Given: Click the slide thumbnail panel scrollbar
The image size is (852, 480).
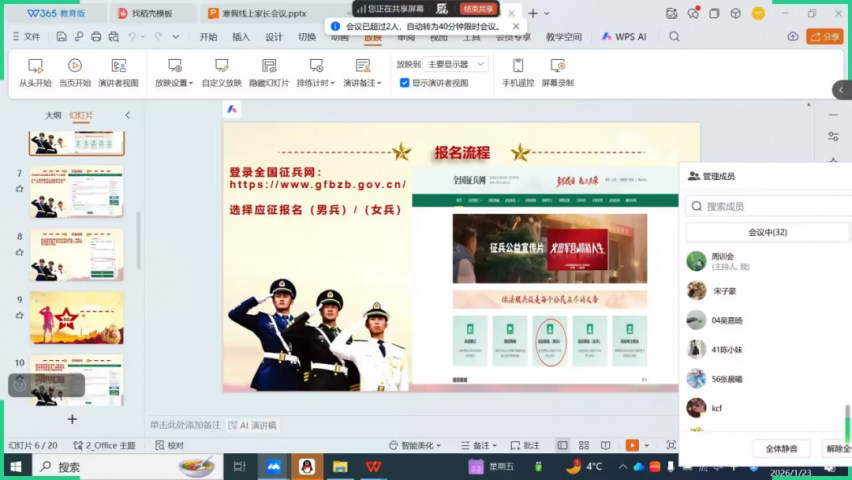Looking at the screenshot, I should point(138,240).
